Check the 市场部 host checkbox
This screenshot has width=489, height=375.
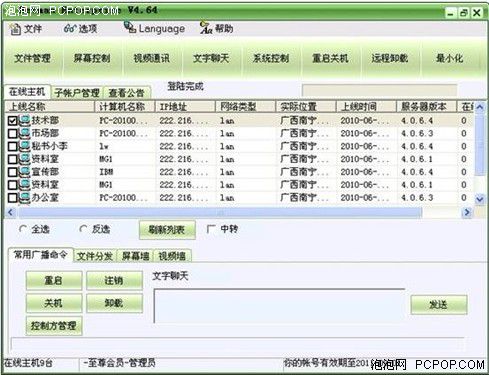coord(12,133)
